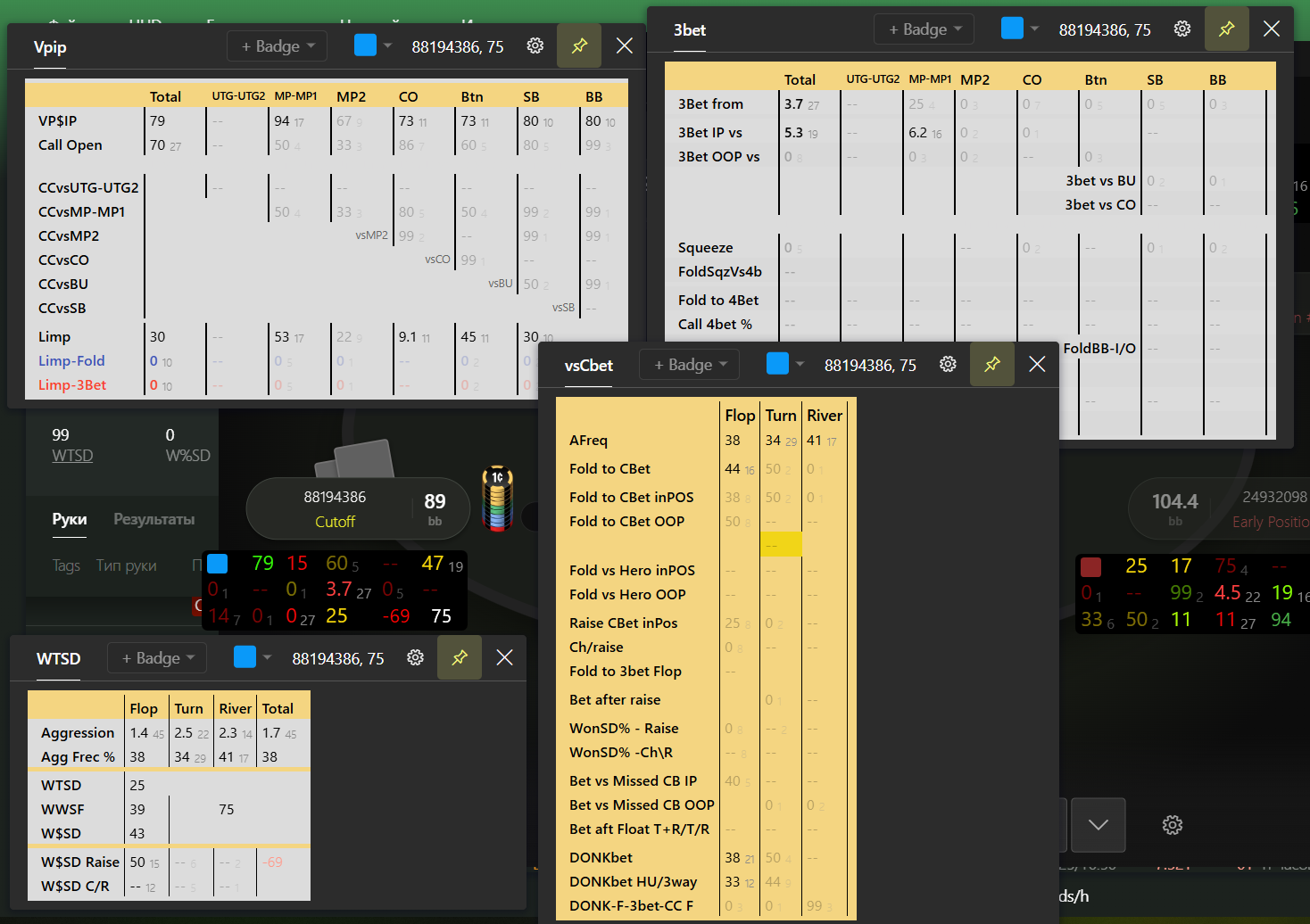1310x924 pixels.
Task: Close the WTSD popup
Action: coord(504,657)
